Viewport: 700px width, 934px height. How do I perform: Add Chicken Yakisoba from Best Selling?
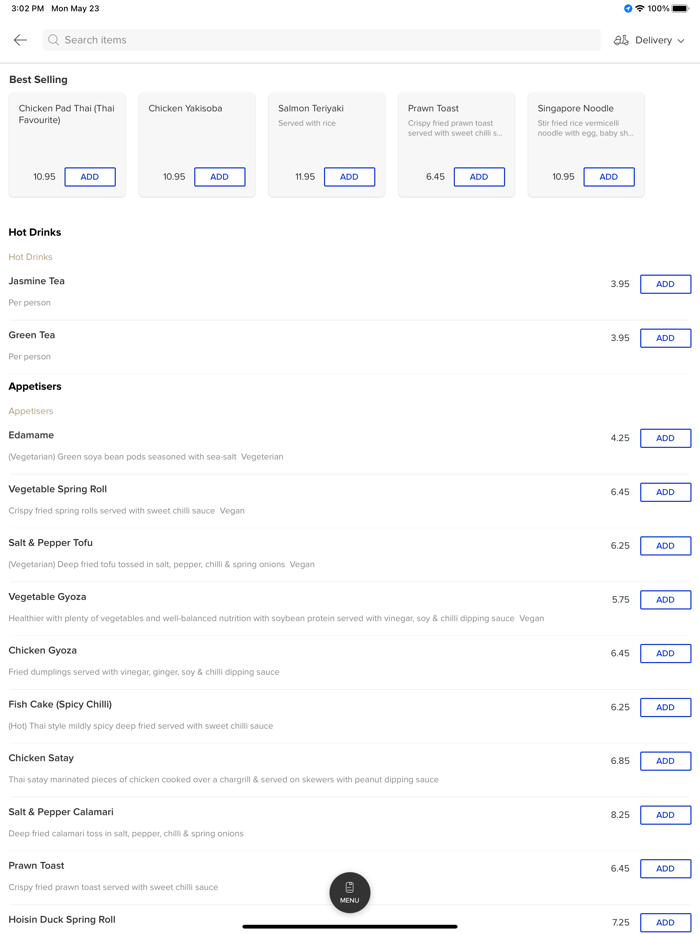(220, 177)
